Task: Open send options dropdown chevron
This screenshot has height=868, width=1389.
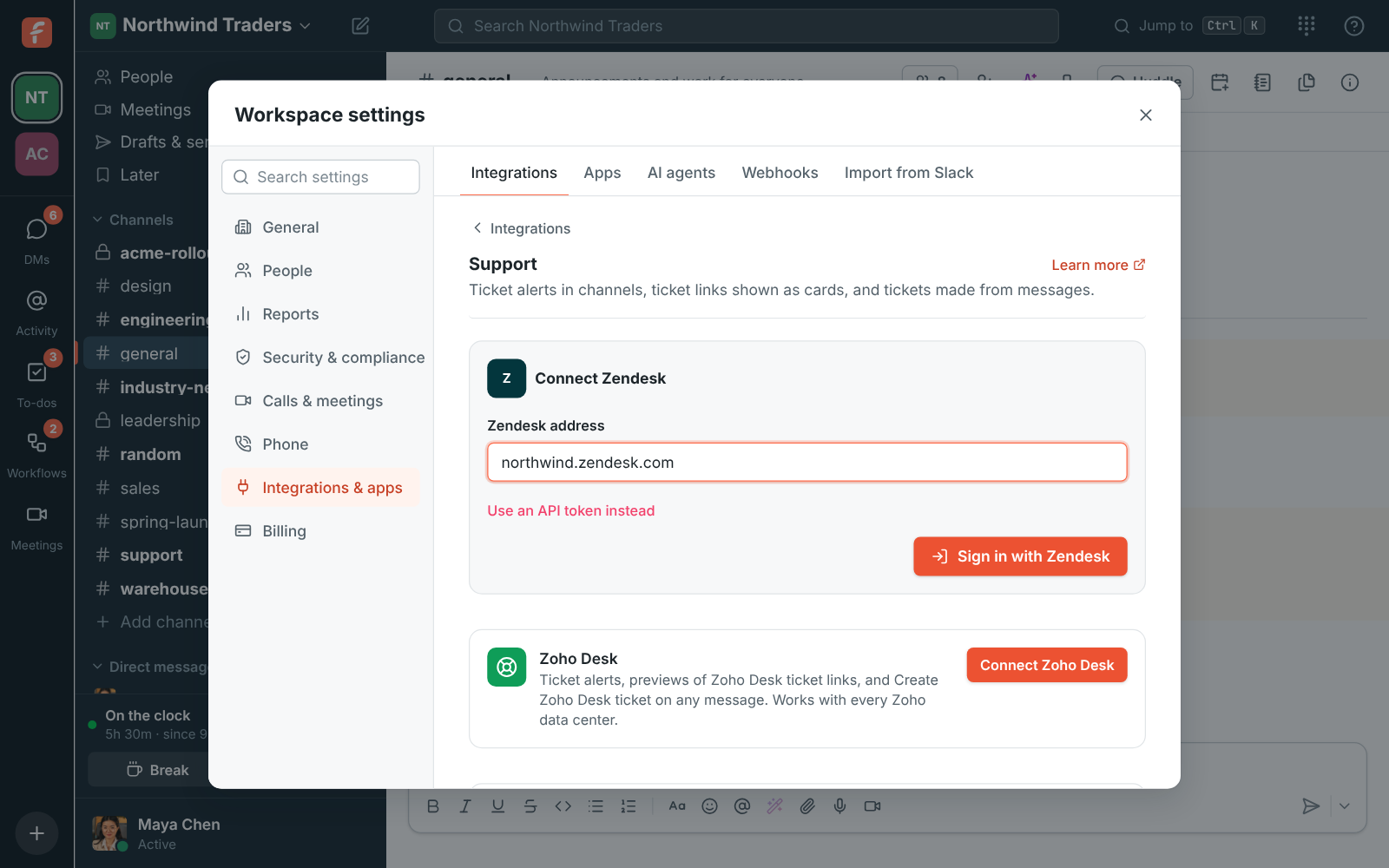Action: (x=1345, y=806)
